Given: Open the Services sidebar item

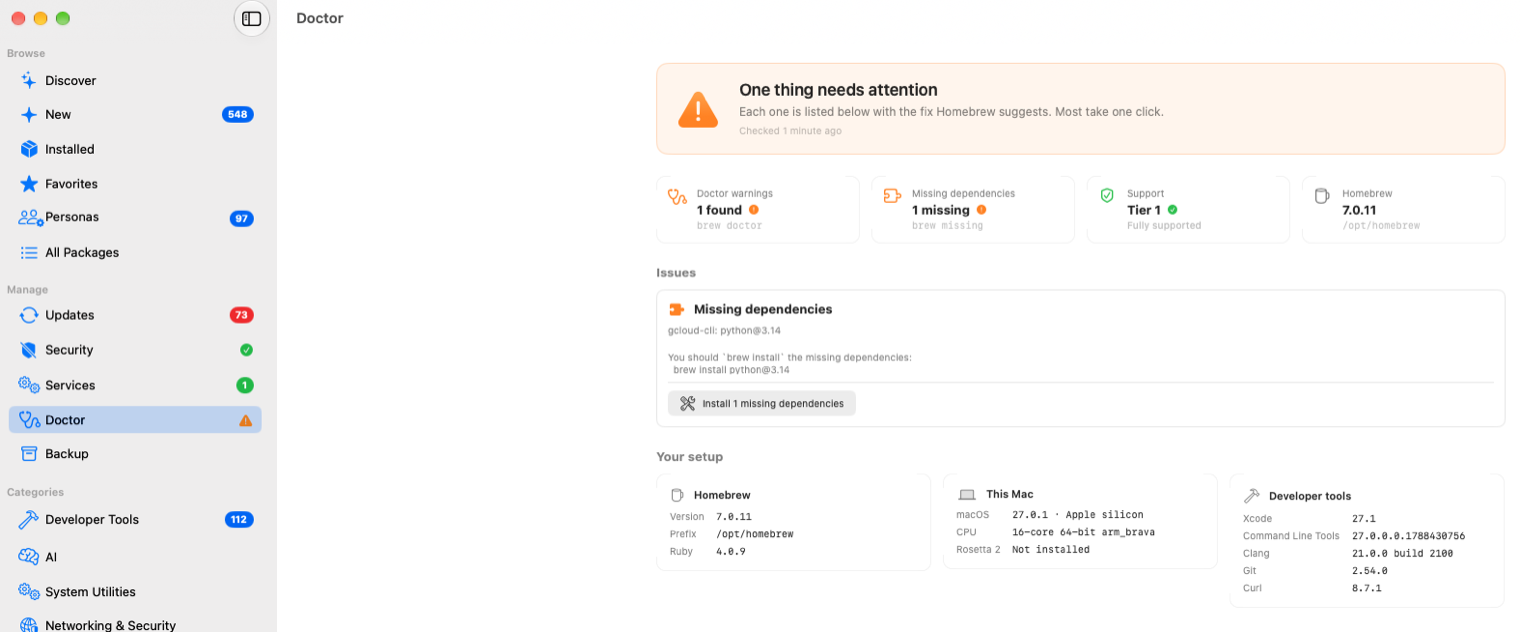Looking at the screenshot, I should 135,385.
